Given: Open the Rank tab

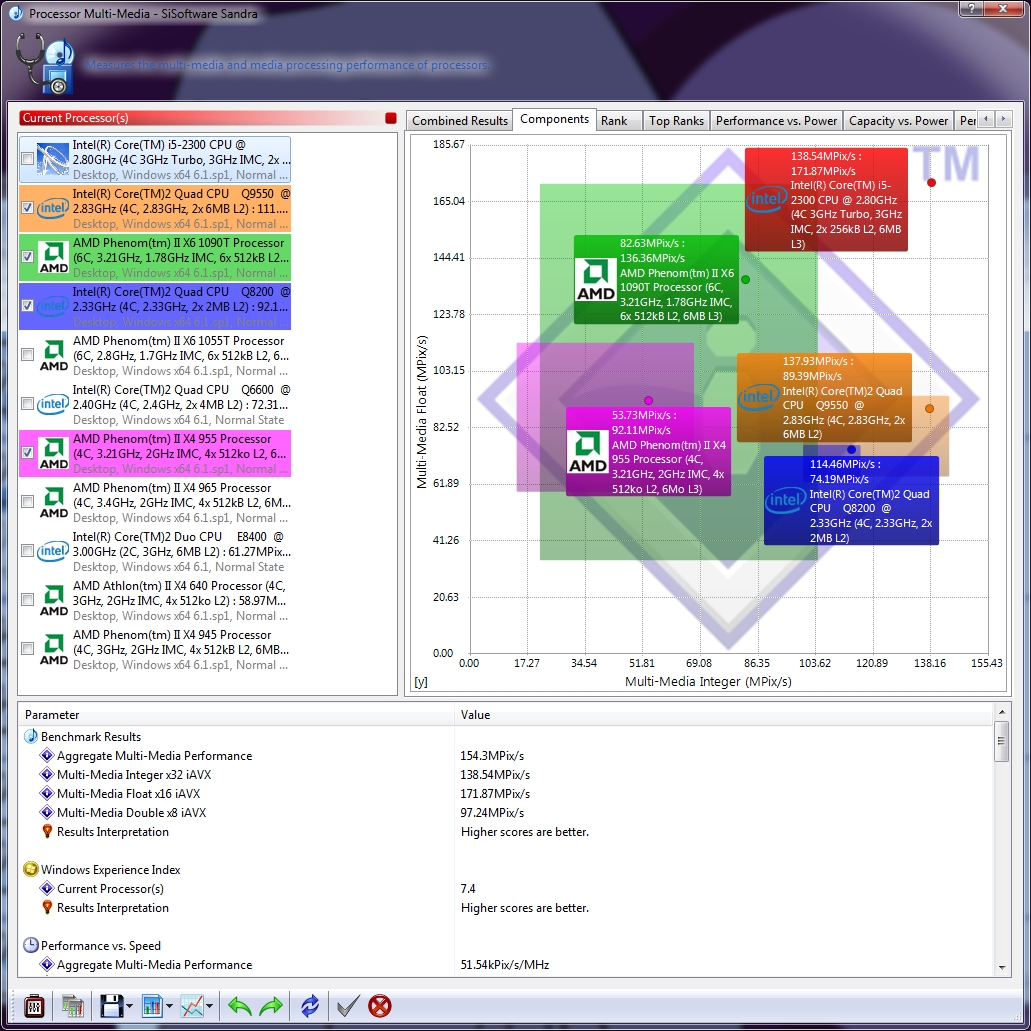Looking at the screenshot, I should pyautogui.click(x=619, y=121).
